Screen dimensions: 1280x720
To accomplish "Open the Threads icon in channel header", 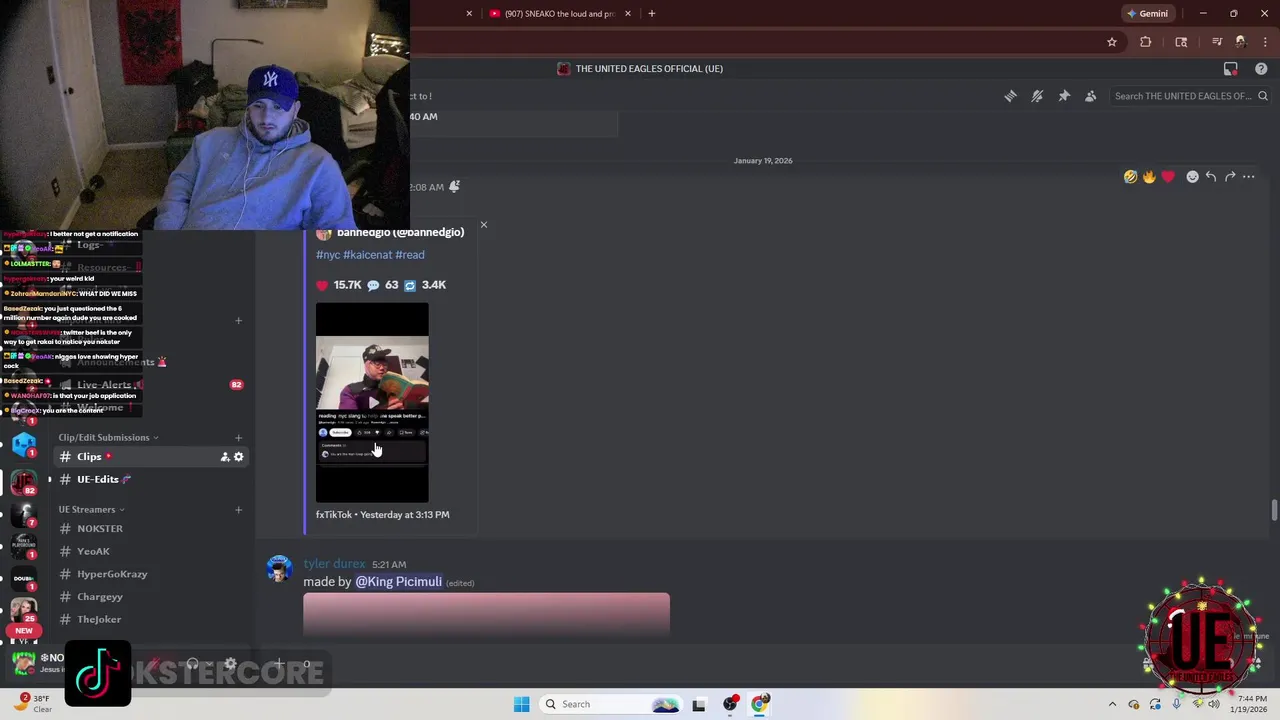I will pyautogui.click(x=1010, y=96).
